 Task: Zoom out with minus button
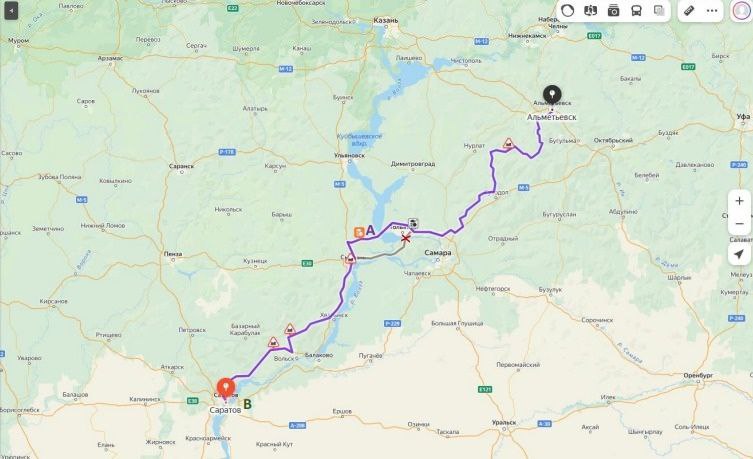740,224
